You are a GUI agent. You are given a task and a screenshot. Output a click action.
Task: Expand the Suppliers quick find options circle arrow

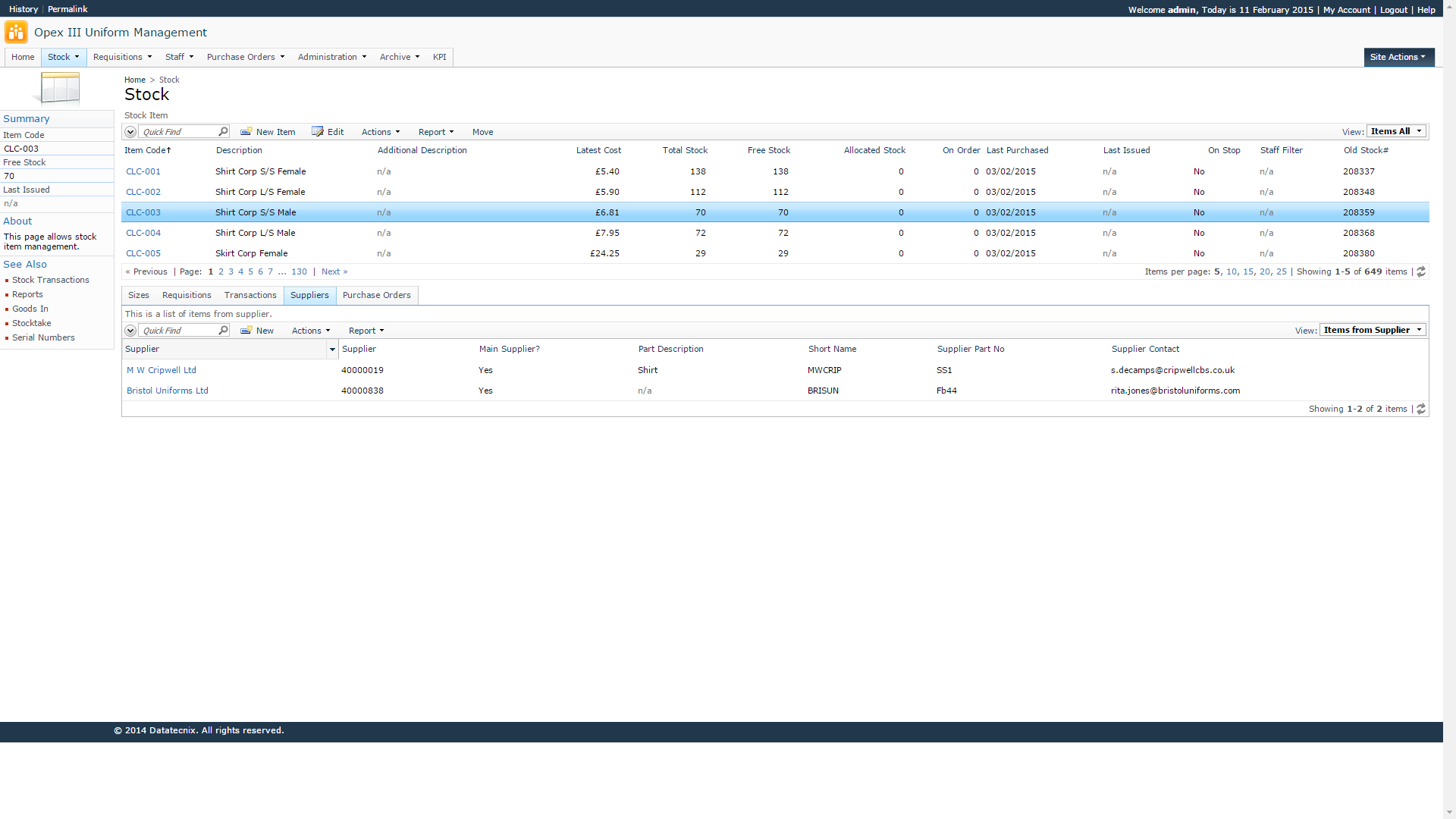point(130,331)
